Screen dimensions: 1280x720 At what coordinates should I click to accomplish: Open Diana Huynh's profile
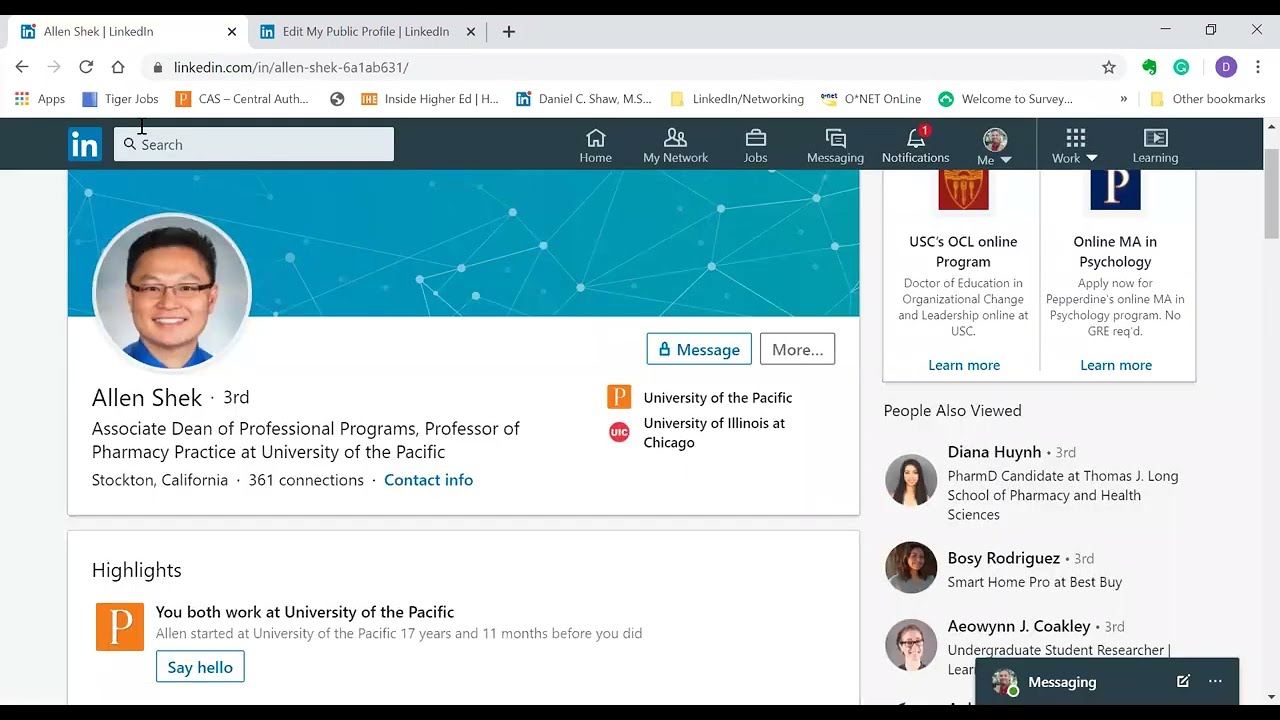click(994, 452)
